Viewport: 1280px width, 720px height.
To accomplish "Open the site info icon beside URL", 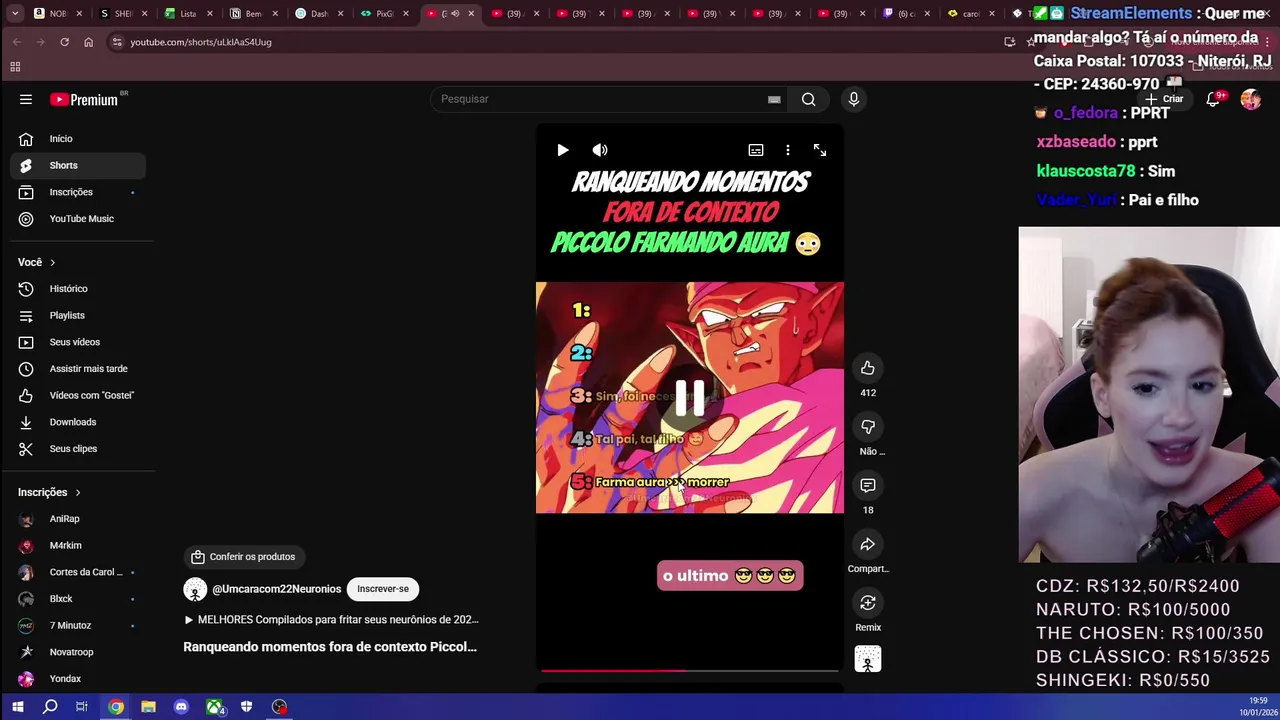I will point(117,42).
